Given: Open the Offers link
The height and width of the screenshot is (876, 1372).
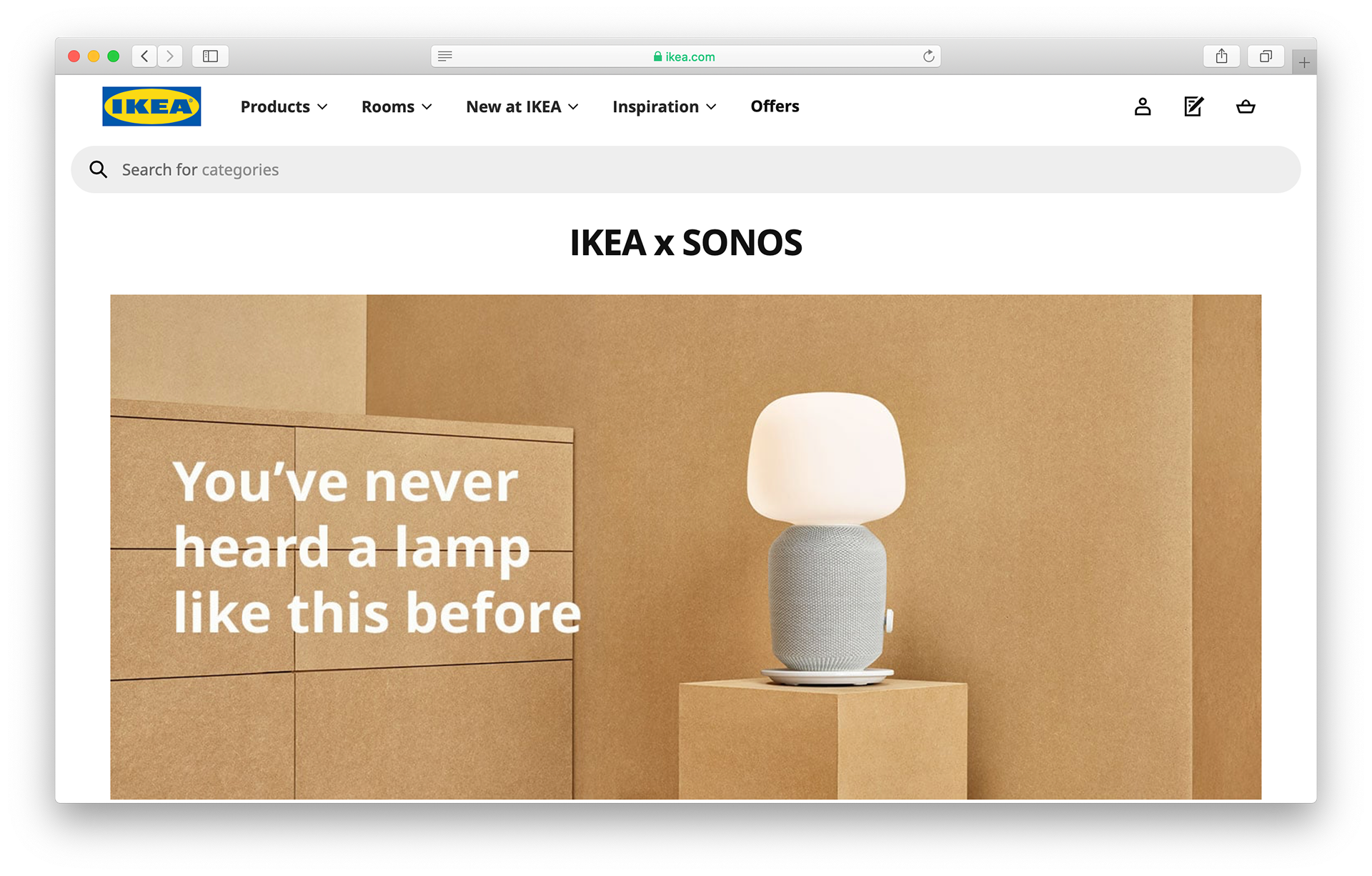Looking at the screenshot, I should tap(775, 106).
